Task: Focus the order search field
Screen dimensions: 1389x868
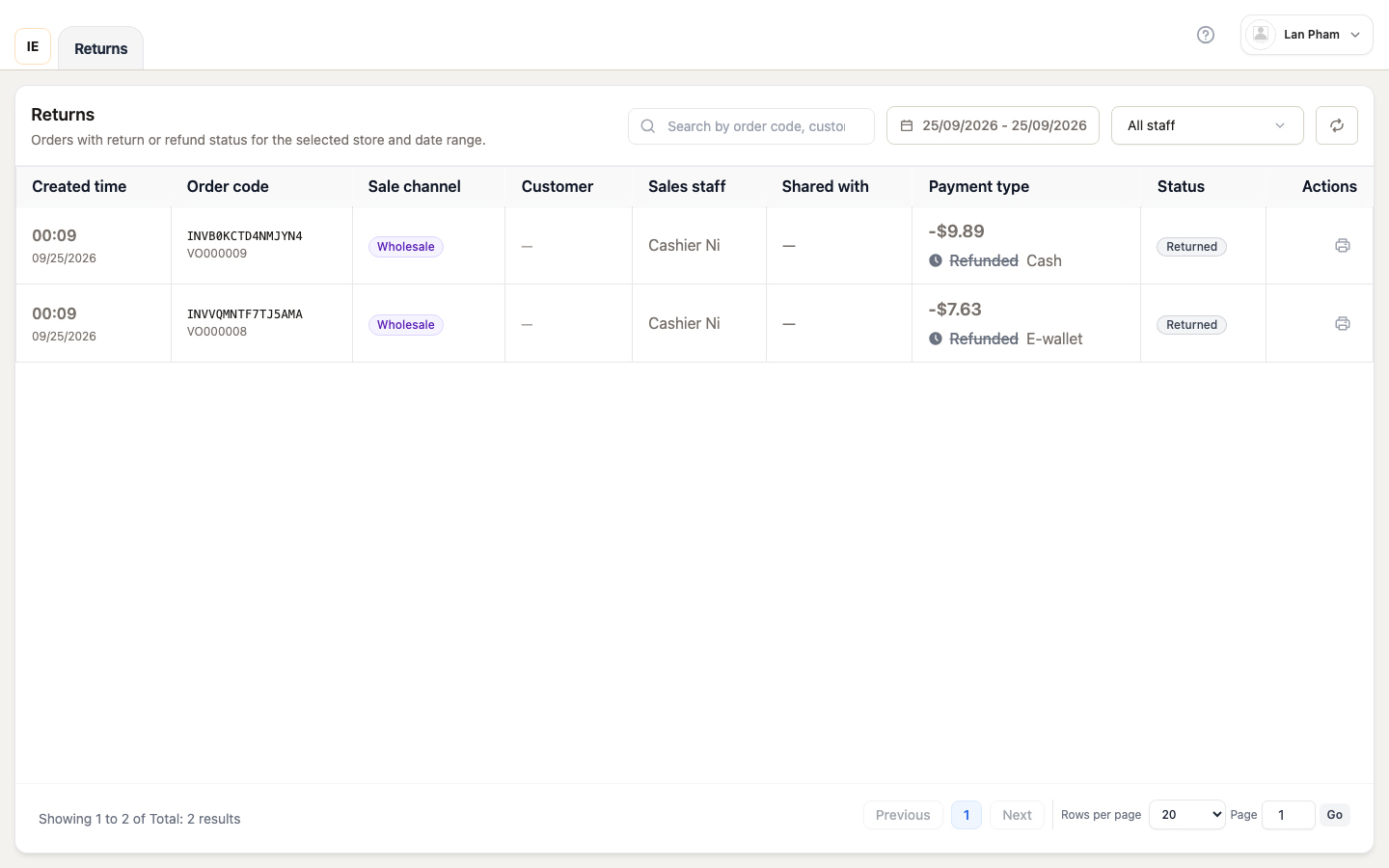Action: coord(751,126)
